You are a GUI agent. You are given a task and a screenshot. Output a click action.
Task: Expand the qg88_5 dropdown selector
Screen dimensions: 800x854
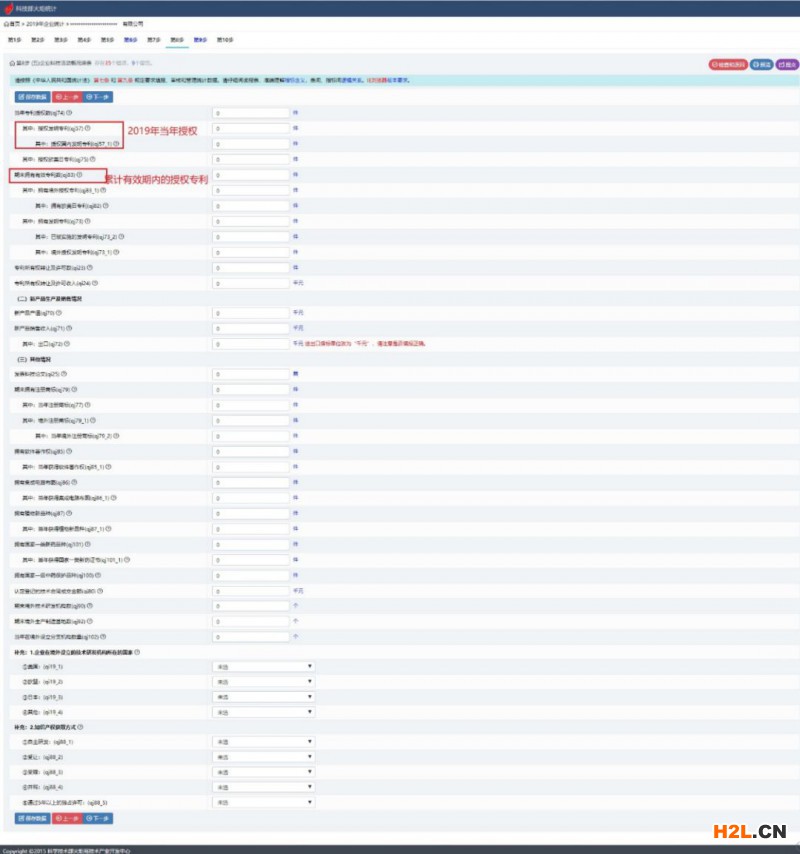(263, 802)
